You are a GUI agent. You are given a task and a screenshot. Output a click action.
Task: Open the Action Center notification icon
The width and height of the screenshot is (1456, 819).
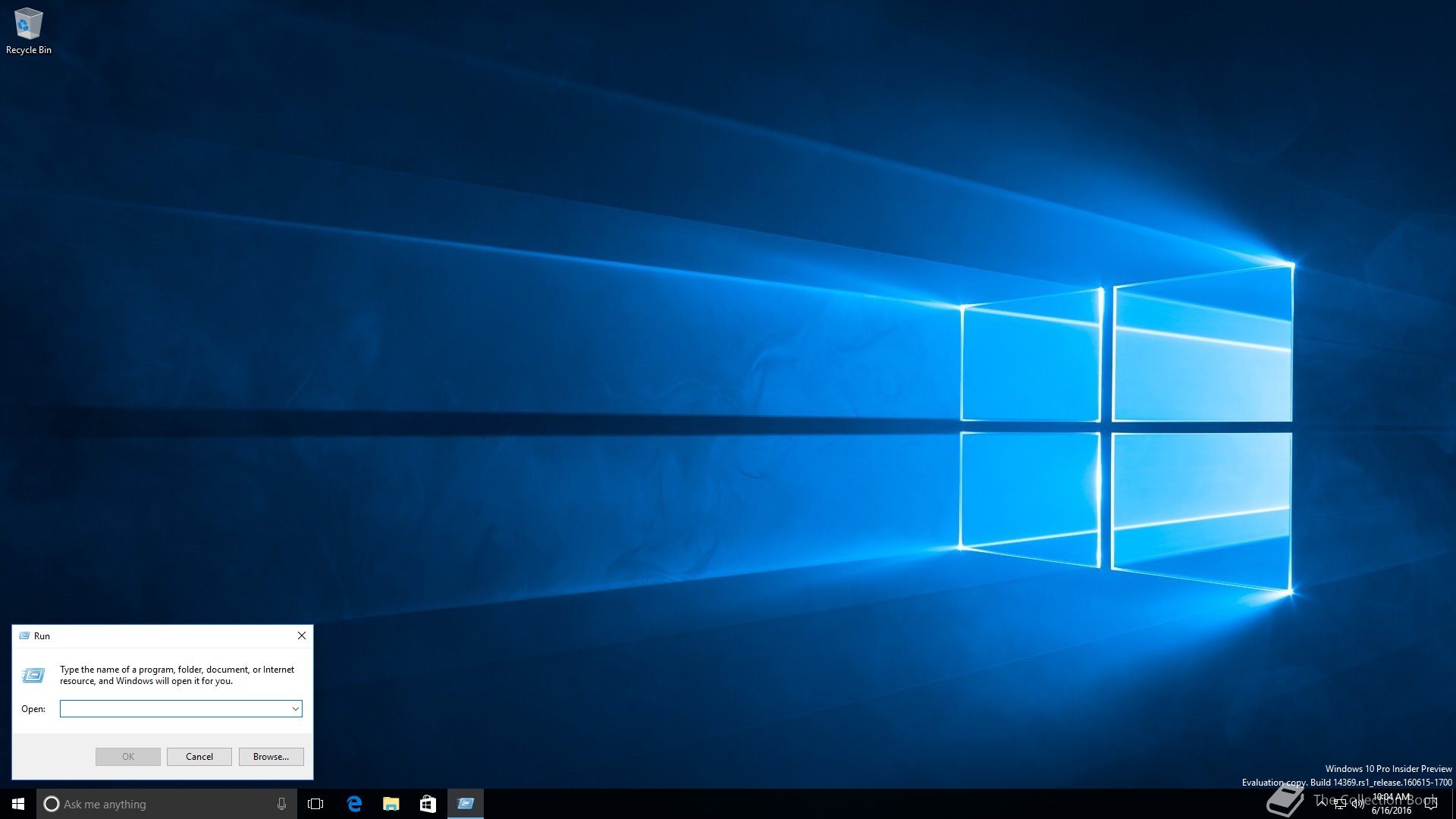1431,804
